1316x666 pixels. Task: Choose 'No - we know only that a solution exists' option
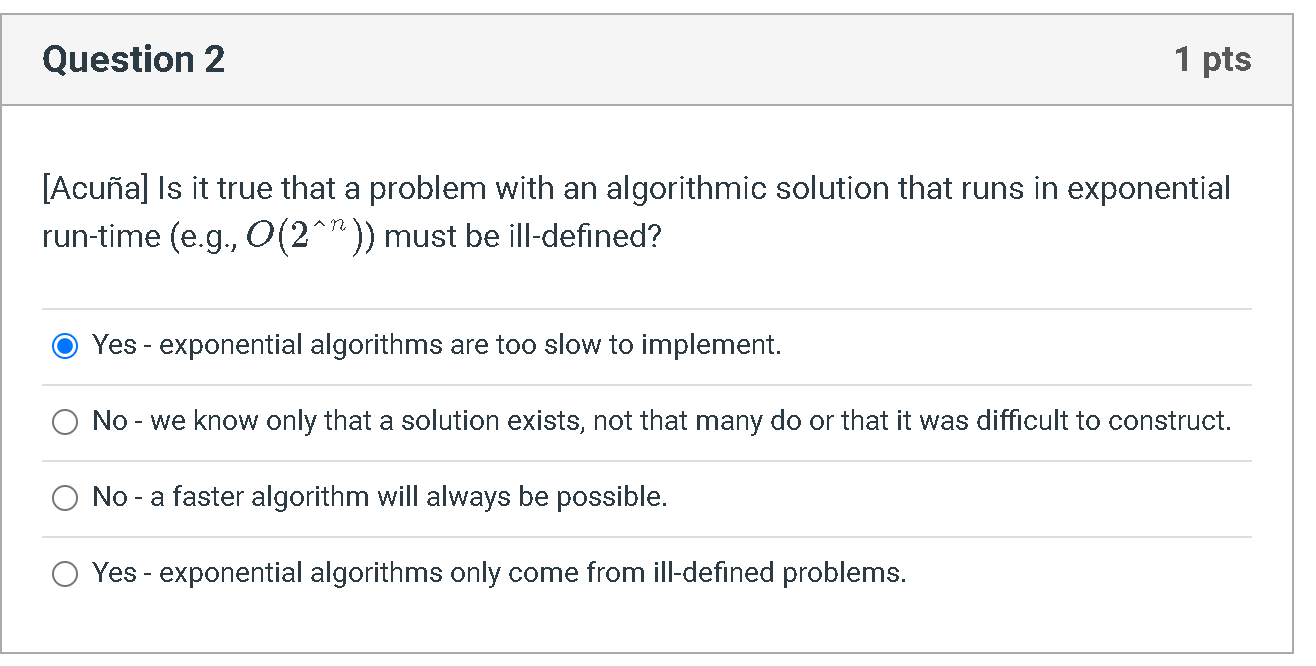click(64, 421)
